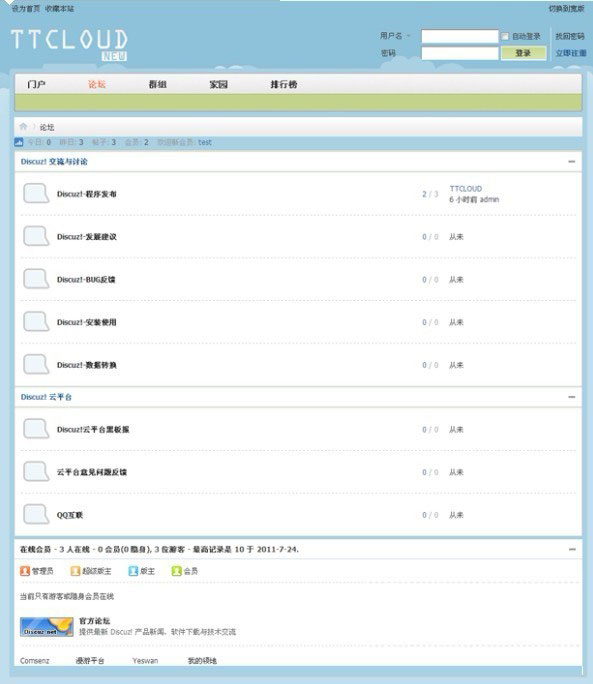
Task: Click the 会员 green user icon
Action: click(x=176, y=571)
